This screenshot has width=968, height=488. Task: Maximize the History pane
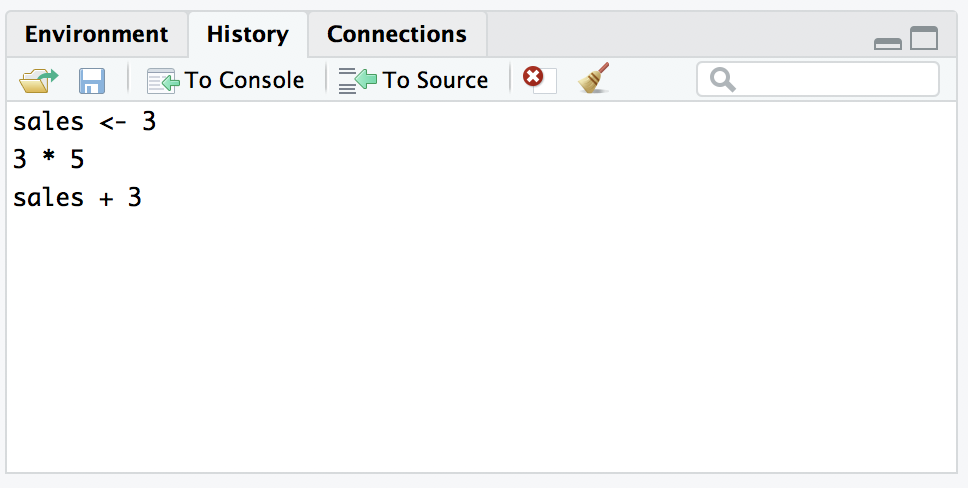(x=925, y=39)
